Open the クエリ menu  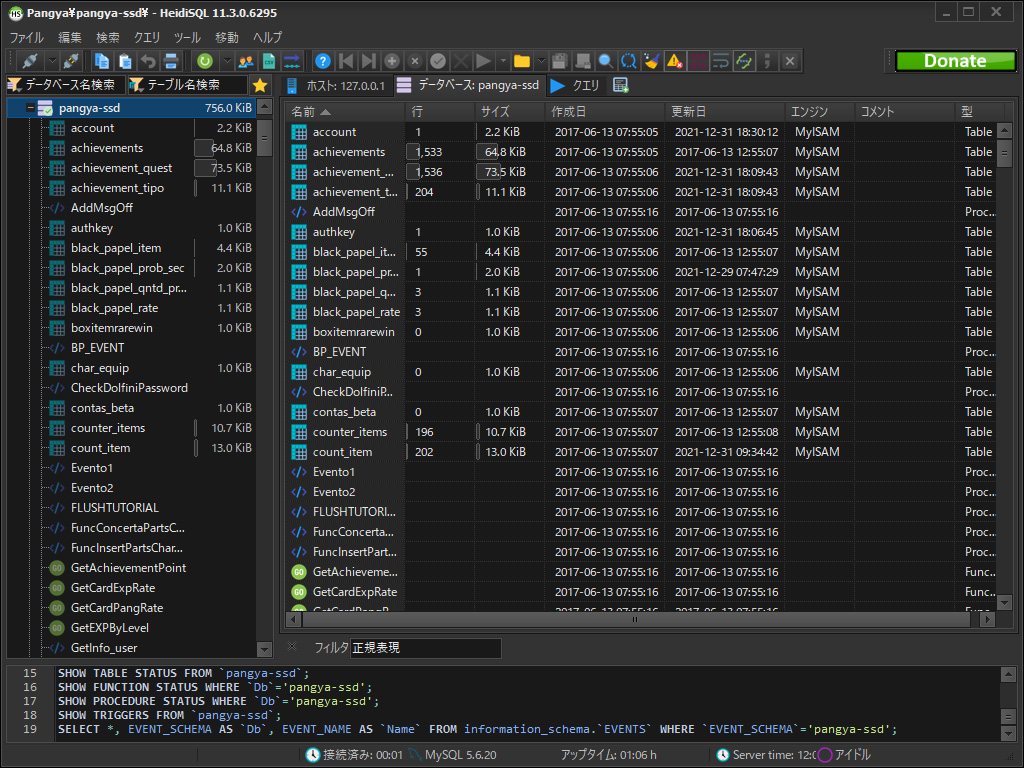[147, 37]
